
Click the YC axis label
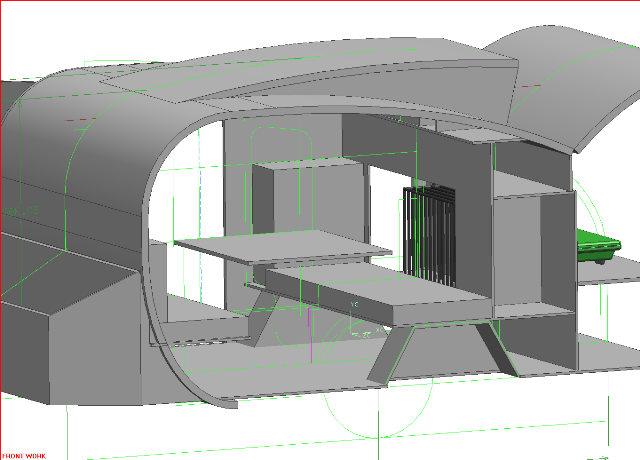pos(354,304)
